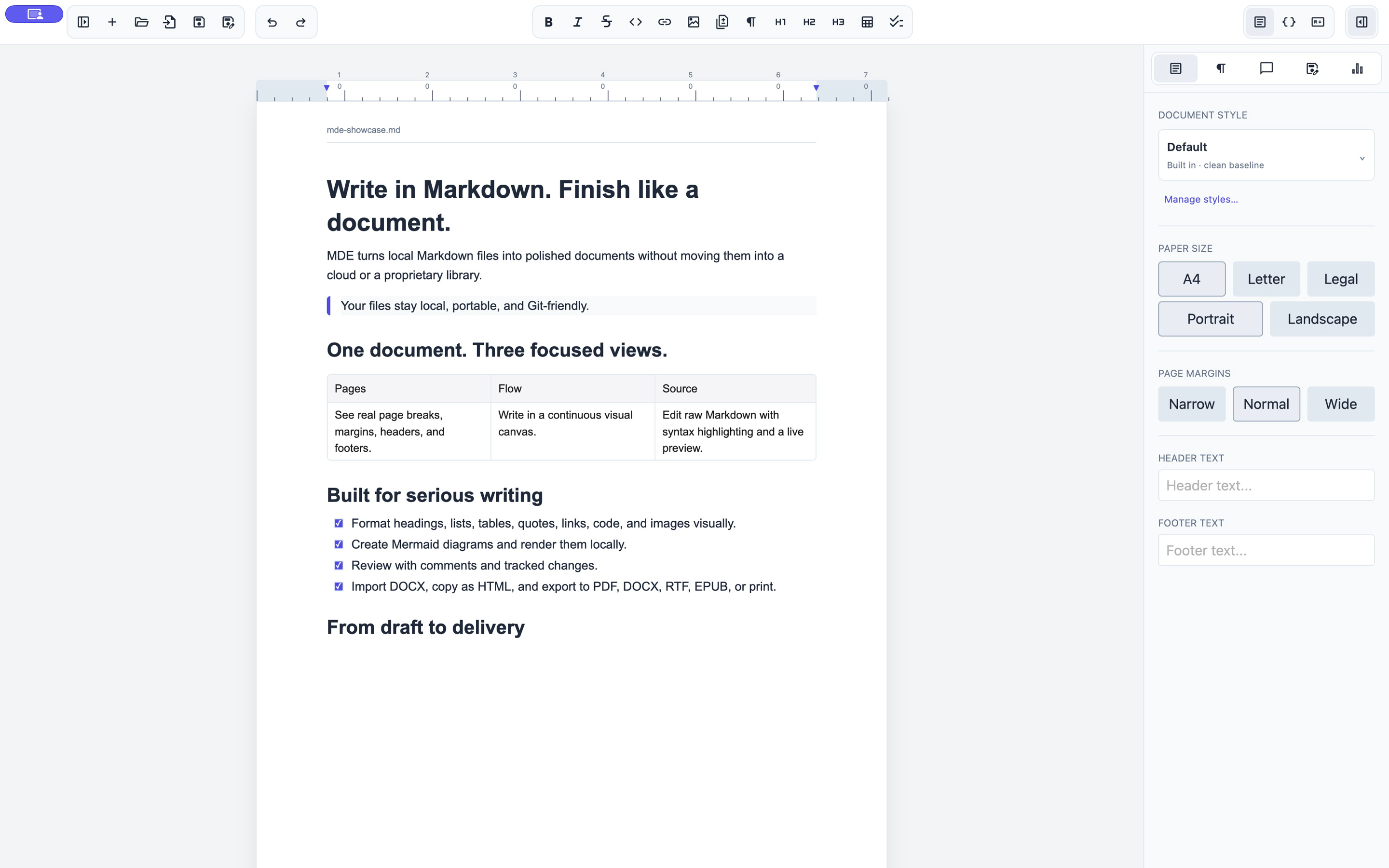1389x868 pixels.
Task: Toggle the left sidebar panel icon
Action: pos(83,22)
